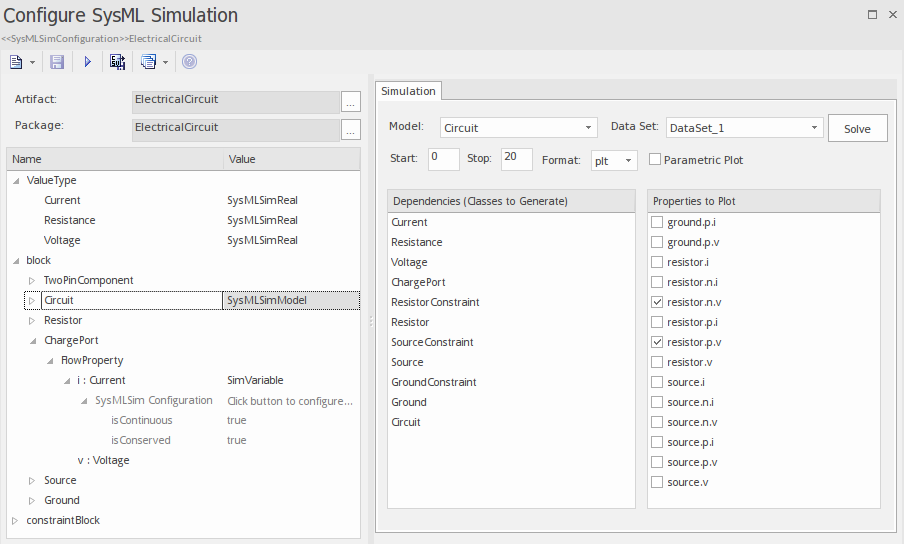Screen dimensions: 904x544
Task: Click the save configuration floppy icon
Action: click(57, 62)
